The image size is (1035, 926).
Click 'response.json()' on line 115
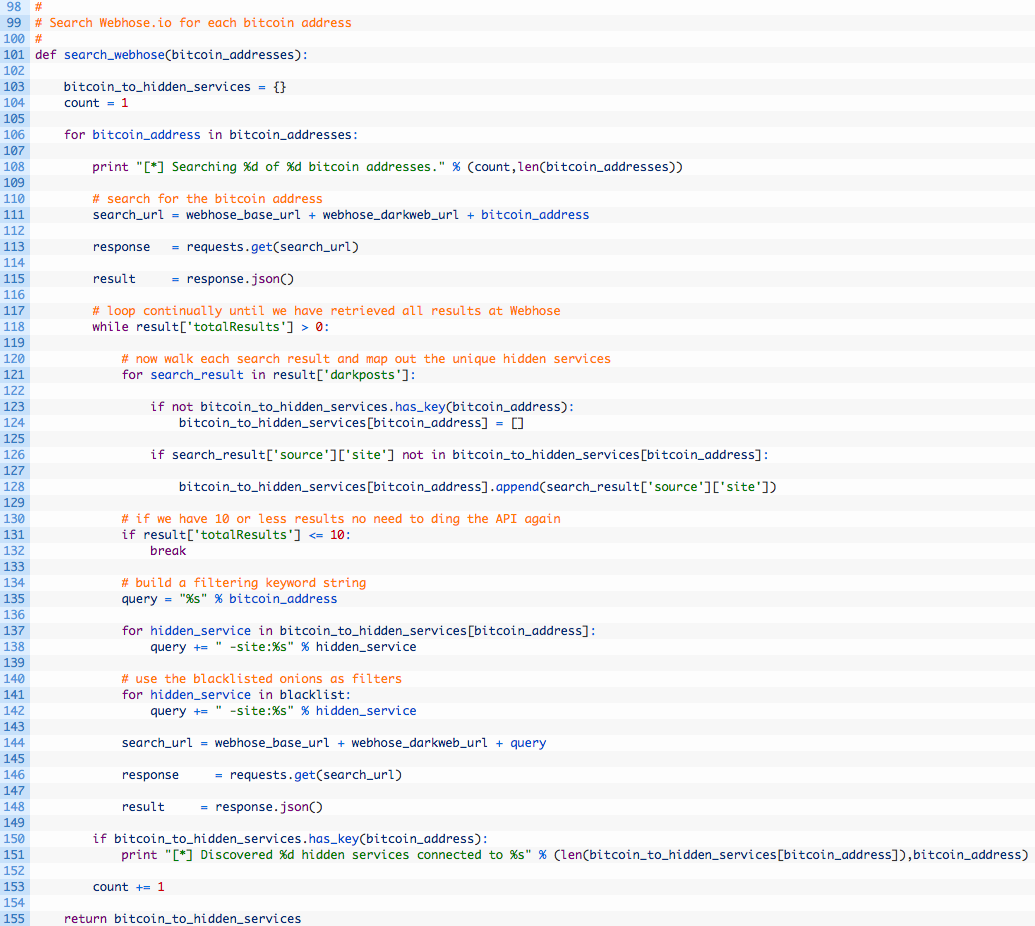(240, 279)
